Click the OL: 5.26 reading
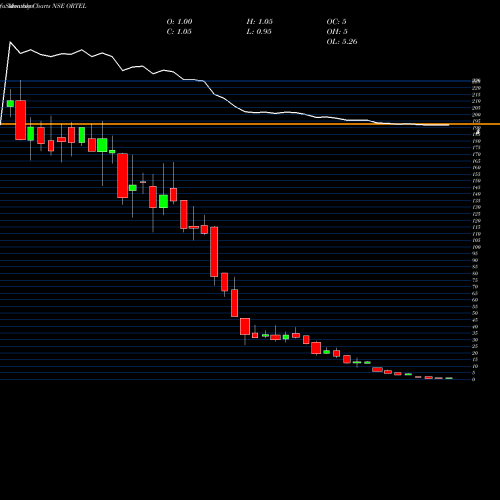 pyautogui.click(x=342, y=42)
